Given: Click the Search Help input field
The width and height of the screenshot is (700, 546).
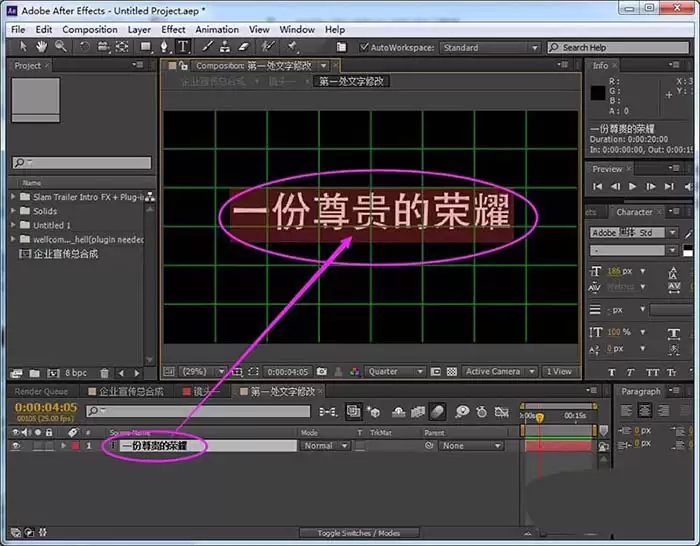Looking at the screenshot, I should 618,48.
